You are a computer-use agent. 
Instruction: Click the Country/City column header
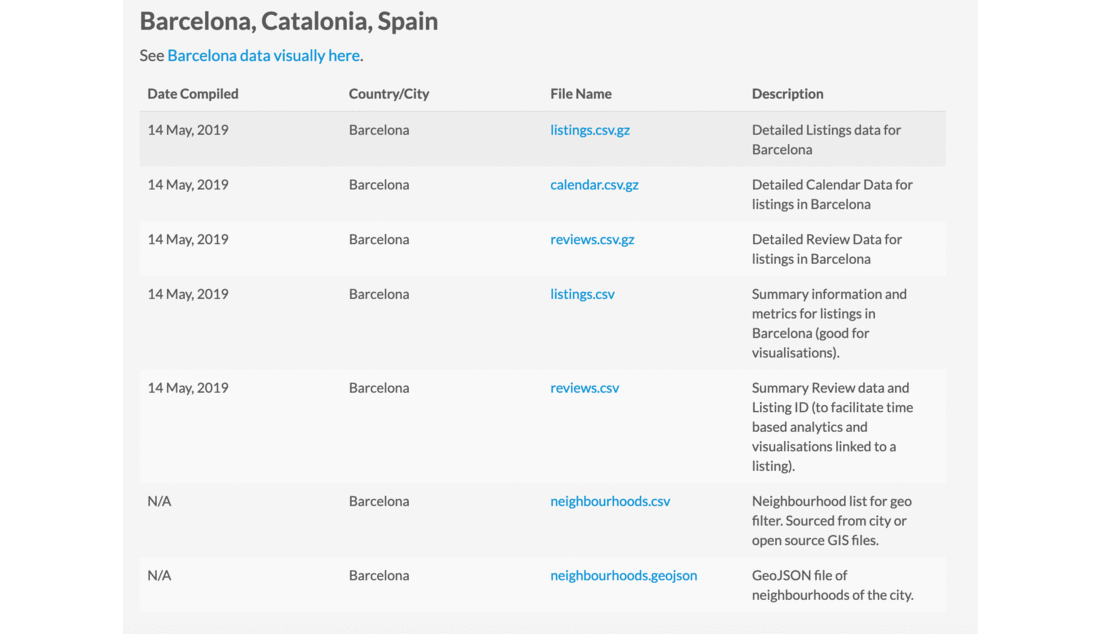click(389, 94)
